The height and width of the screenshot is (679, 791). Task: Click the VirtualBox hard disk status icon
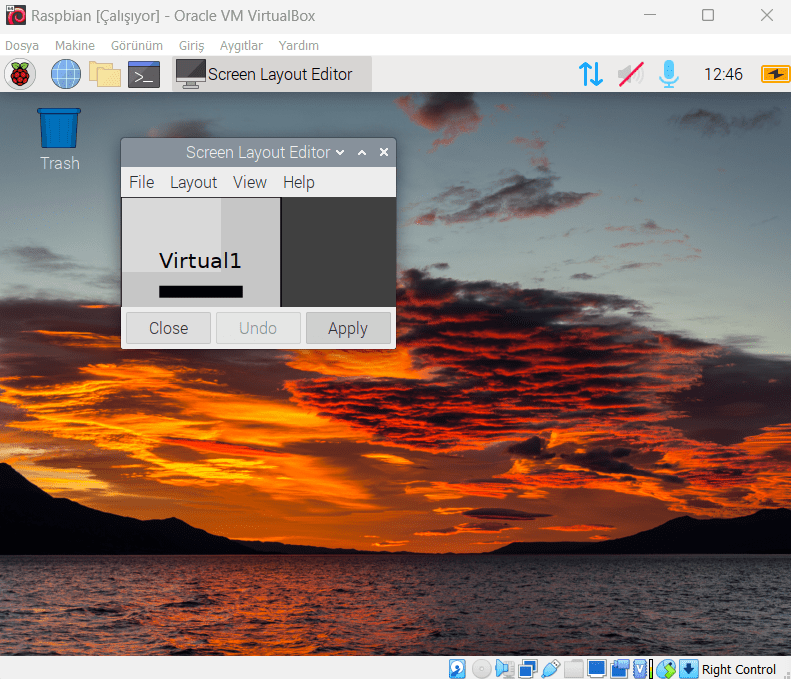(458, 669)
